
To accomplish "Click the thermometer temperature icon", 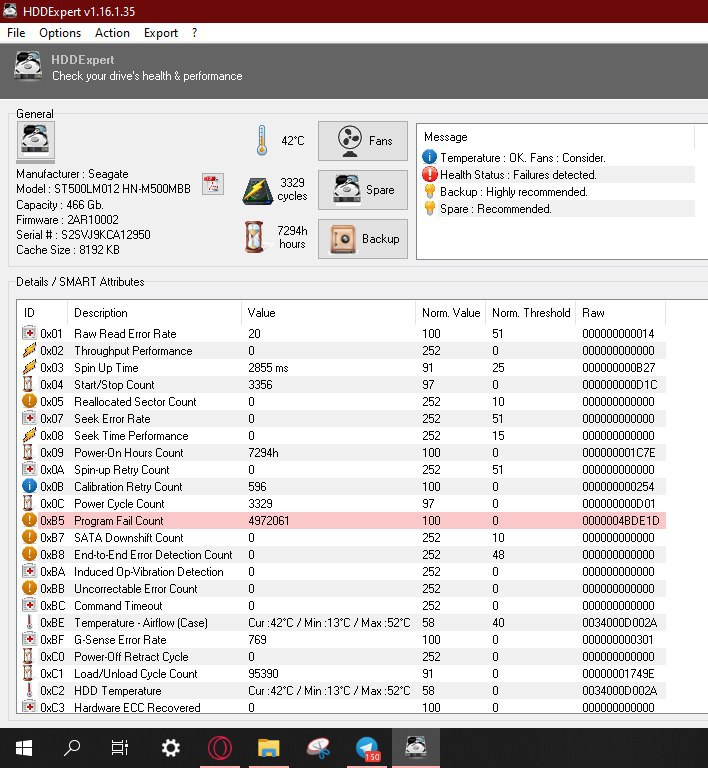I will [262, 141].
